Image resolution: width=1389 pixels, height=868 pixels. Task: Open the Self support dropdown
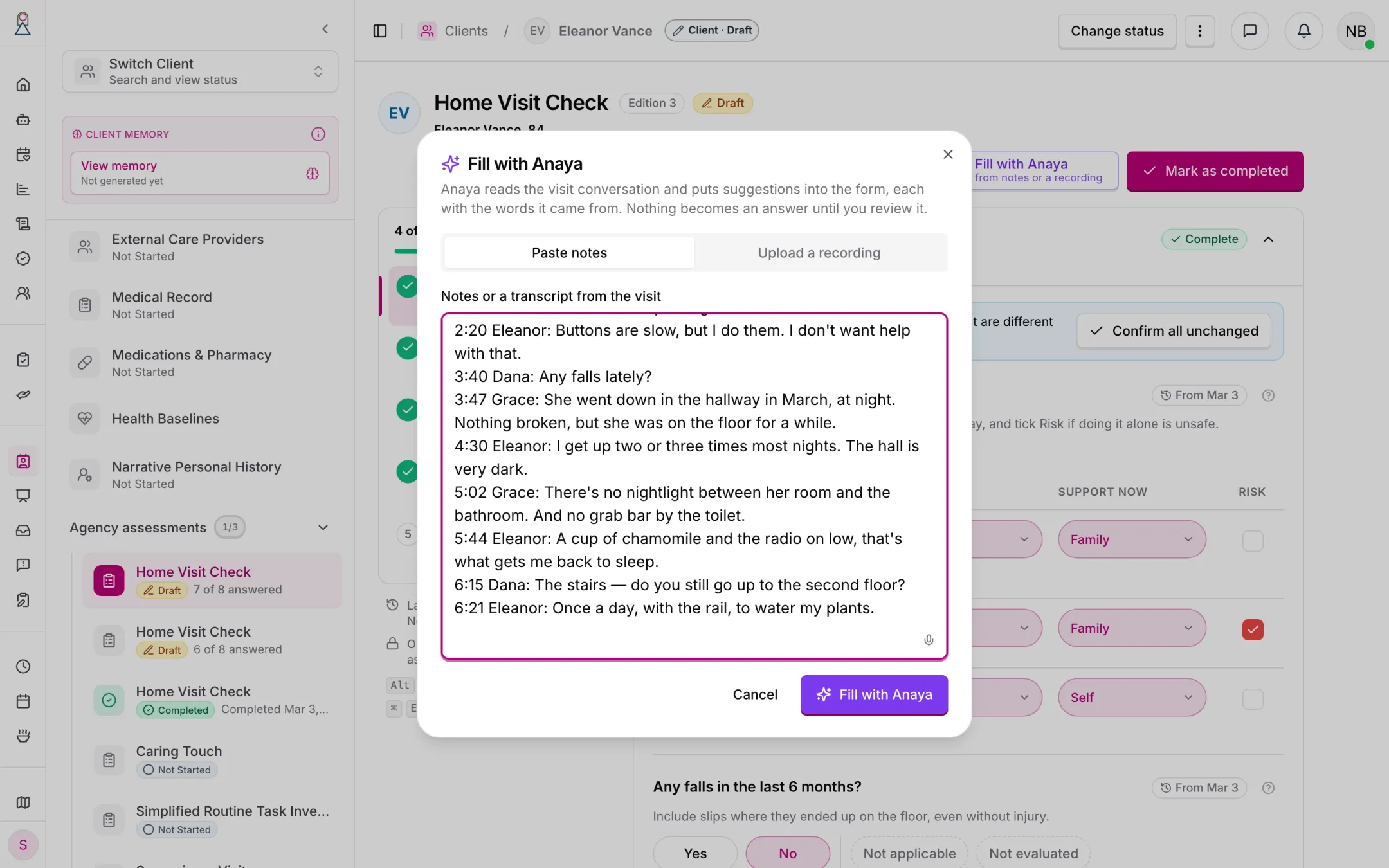[1132, 698]
